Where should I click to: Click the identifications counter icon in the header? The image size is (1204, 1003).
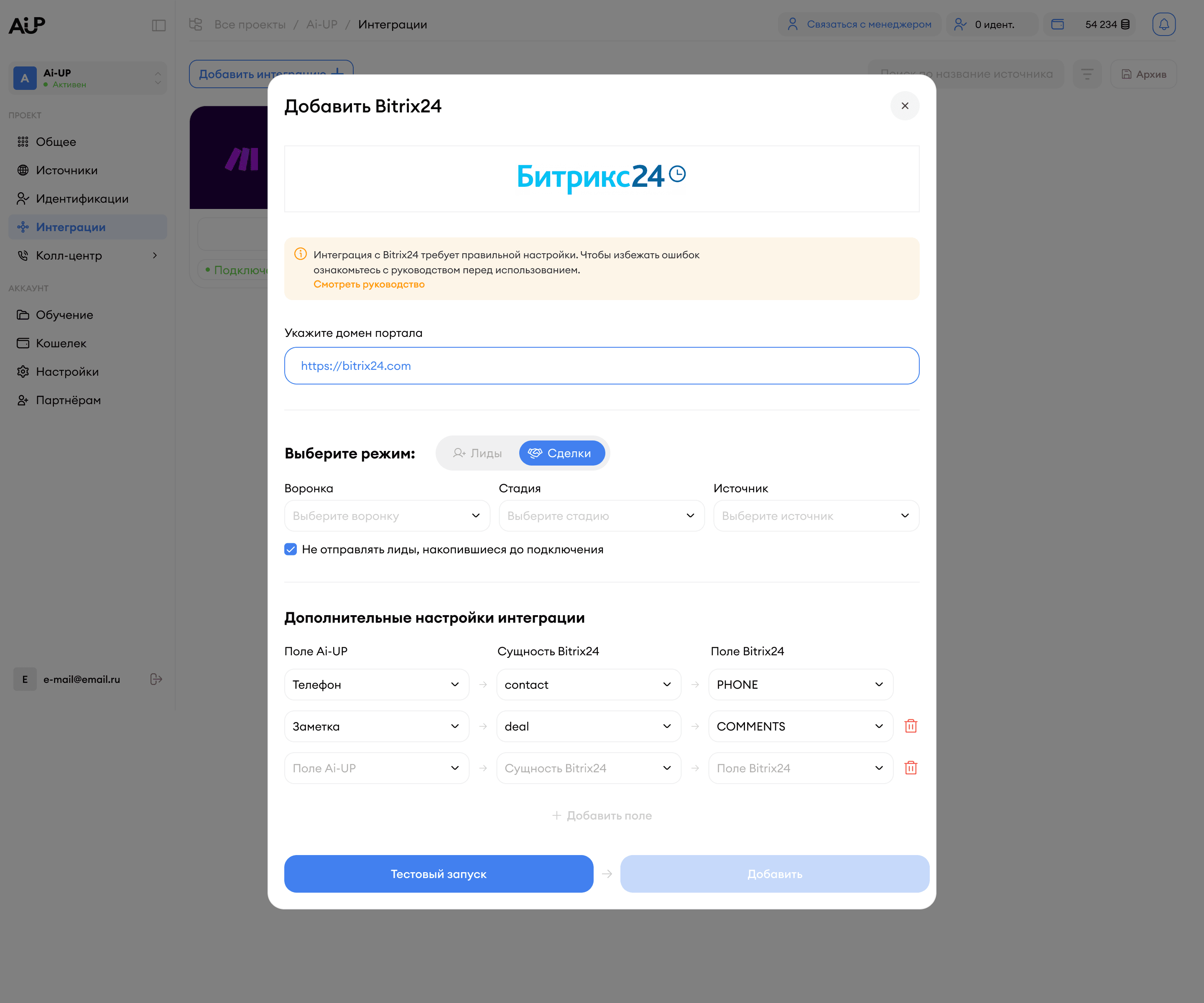960,24
